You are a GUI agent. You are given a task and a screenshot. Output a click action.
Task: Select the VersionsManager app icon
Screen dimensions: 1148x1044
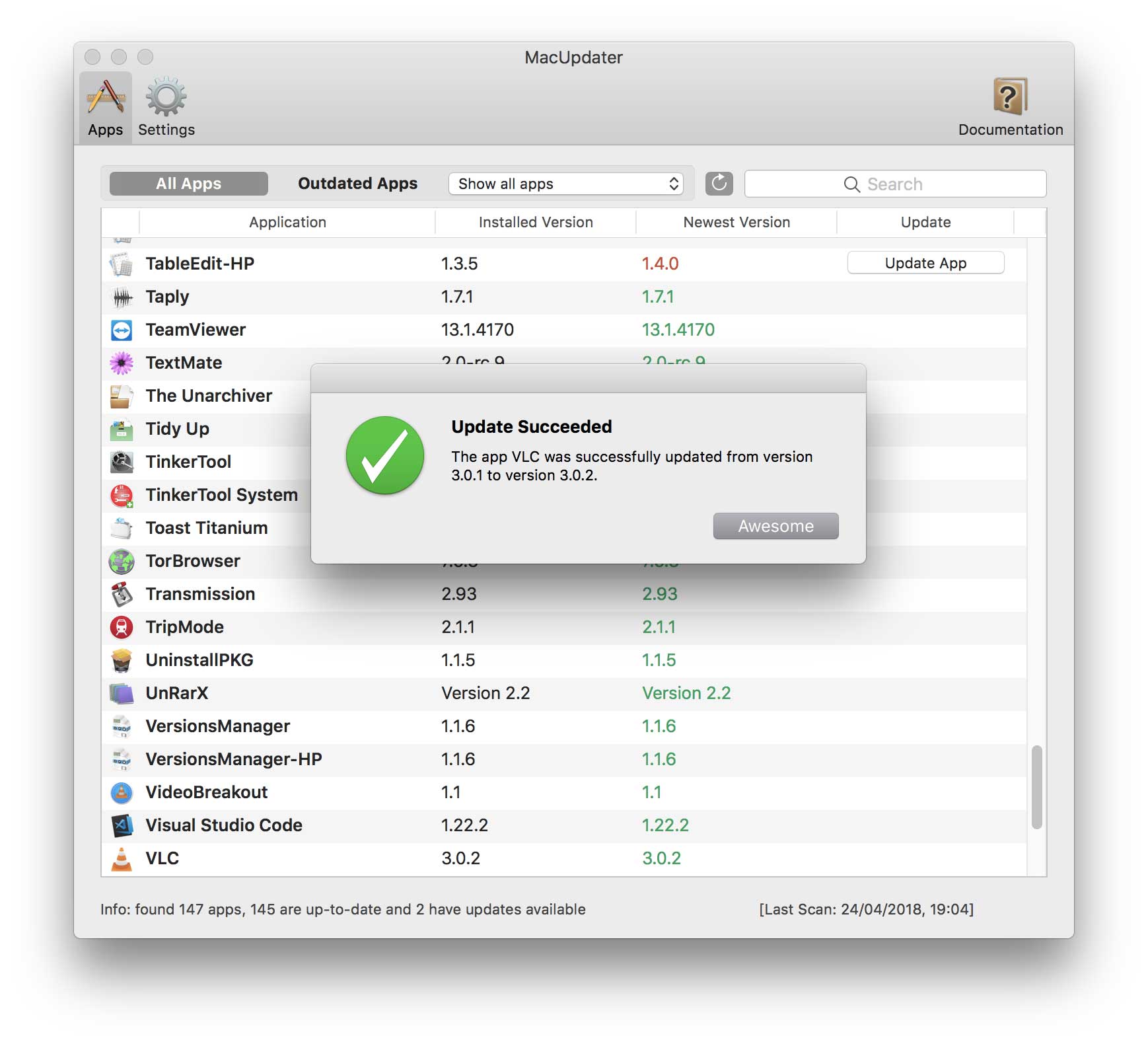(122, 726)
